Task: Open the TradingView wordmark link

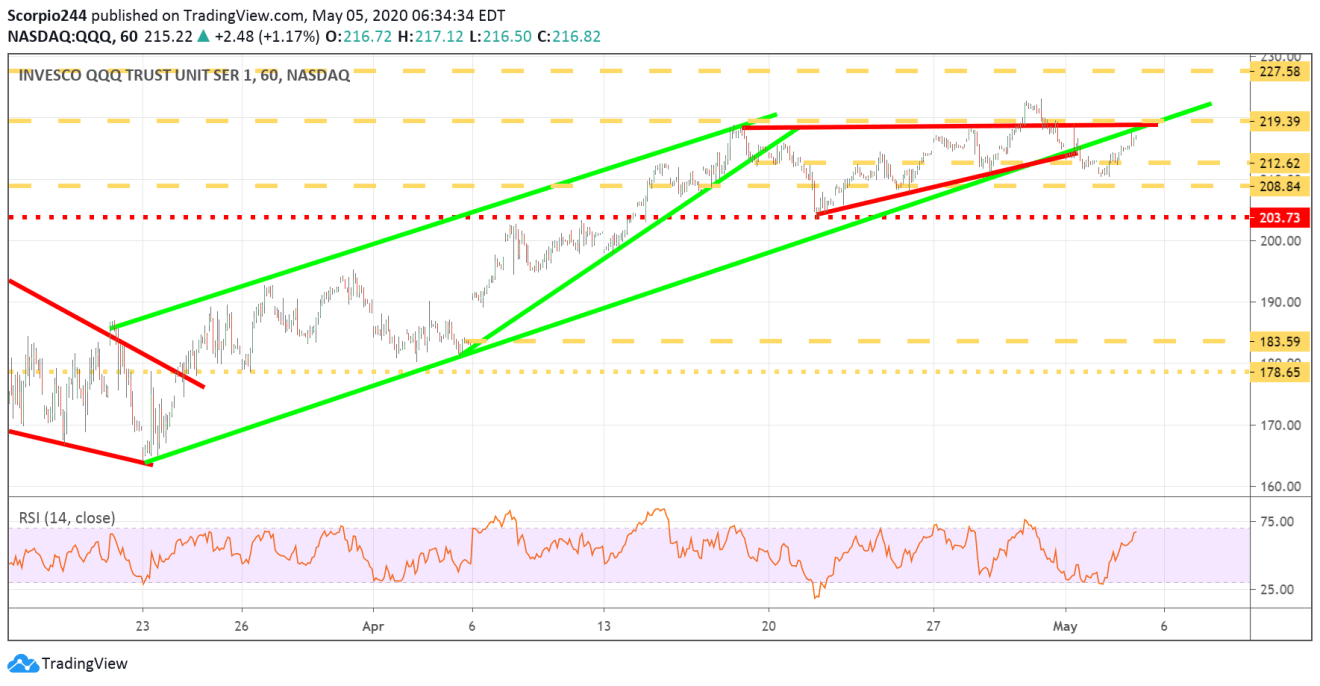Action: point(84,663)
